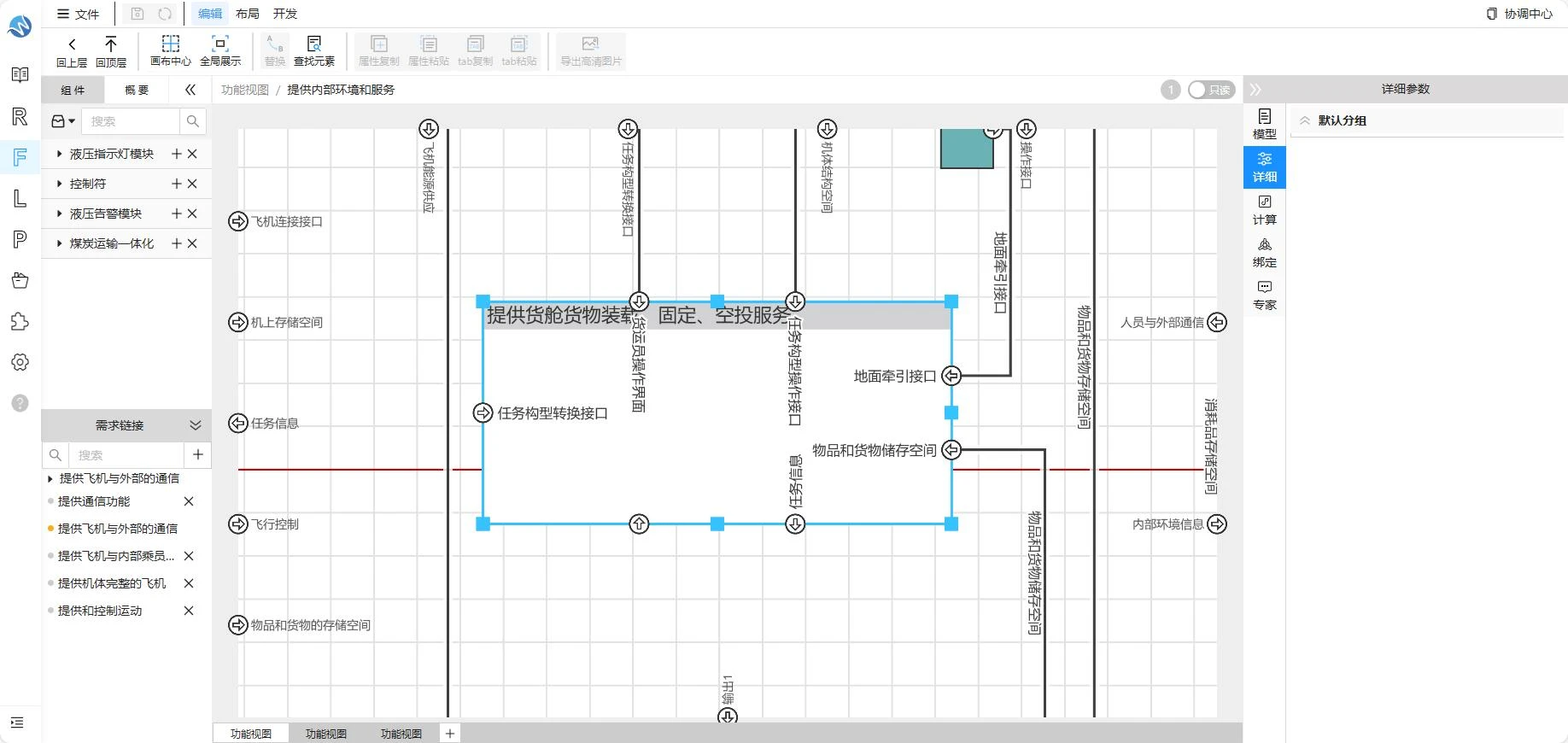Remove the 提供通信功能 requirement link
The height and width of the screenshot is (743, 1568).
pyautogui.click(x=189, y=501)
